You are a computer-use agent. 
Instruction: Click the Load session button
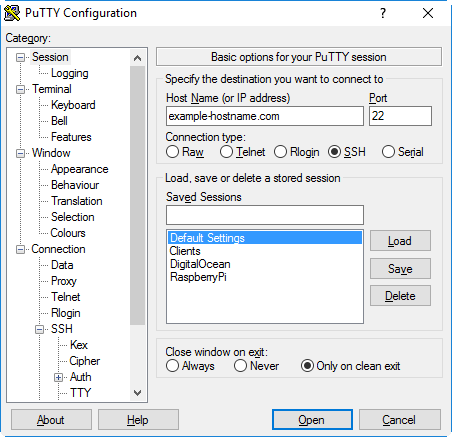400,241
